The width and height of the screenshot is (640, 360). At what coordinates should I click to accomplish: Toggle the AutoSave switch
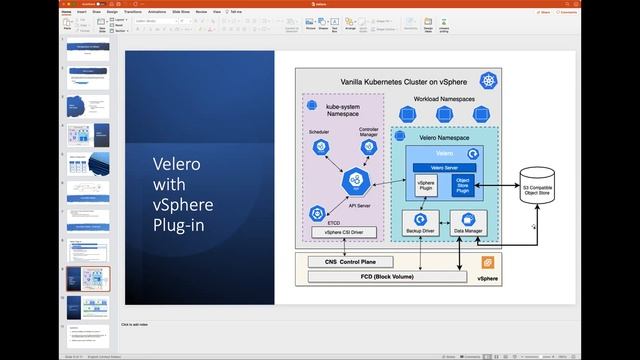100,4
